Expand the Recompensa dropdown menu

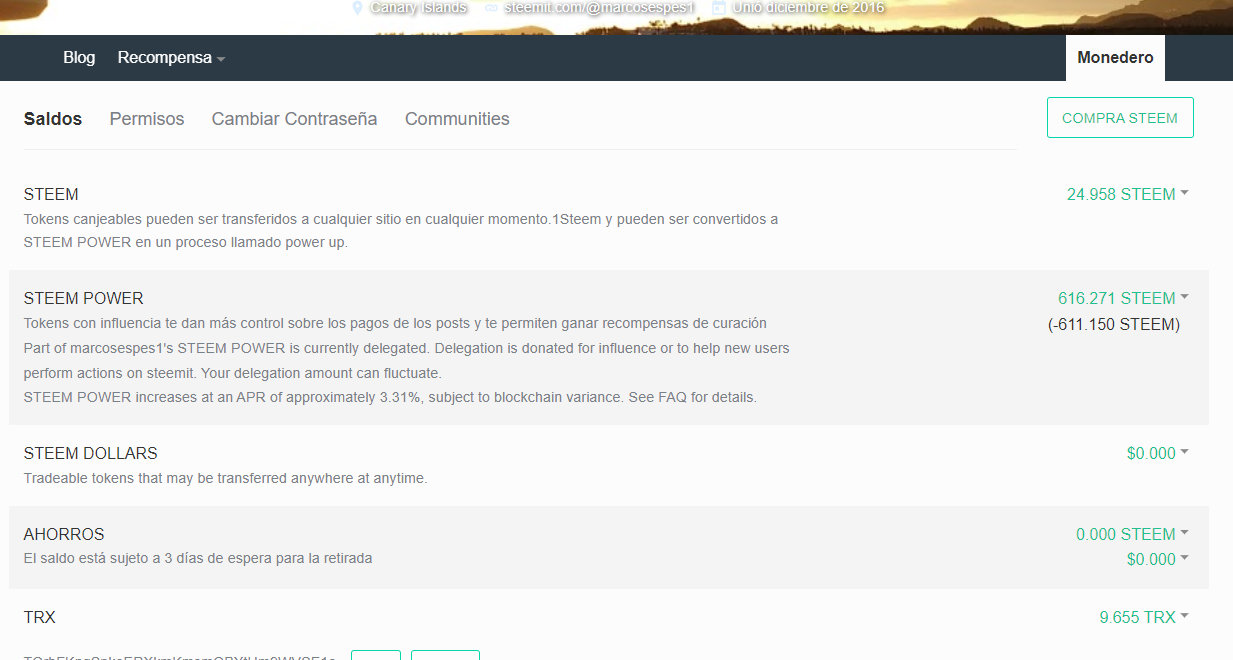(171, 58)
